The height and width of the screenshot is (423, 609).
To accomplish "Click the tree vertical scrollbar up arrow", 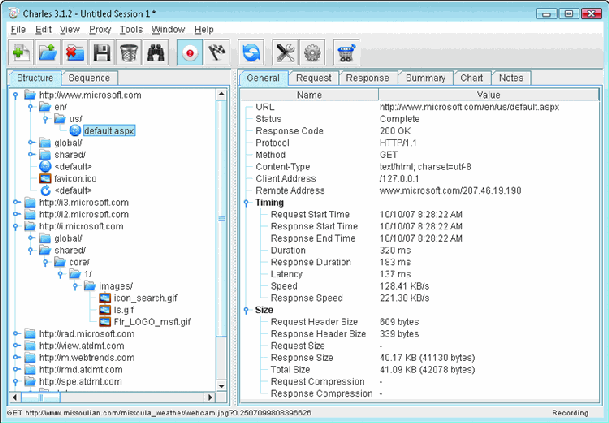I will pos(221,94).
